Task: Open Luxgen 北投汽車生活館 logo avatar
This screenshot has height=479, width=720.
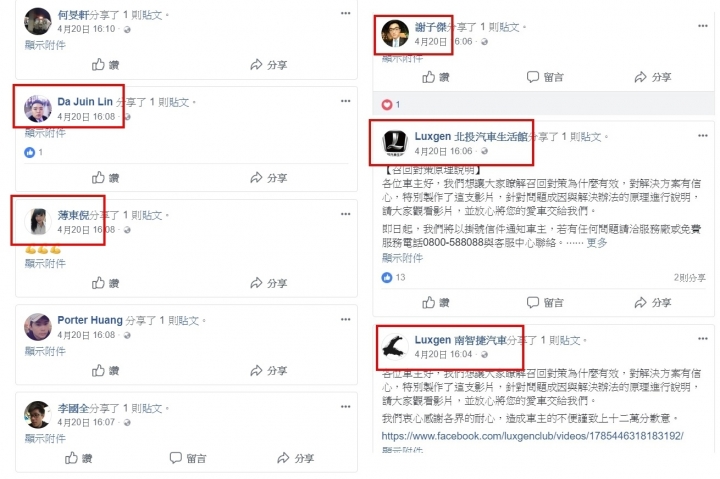Action: pos(395,143)
